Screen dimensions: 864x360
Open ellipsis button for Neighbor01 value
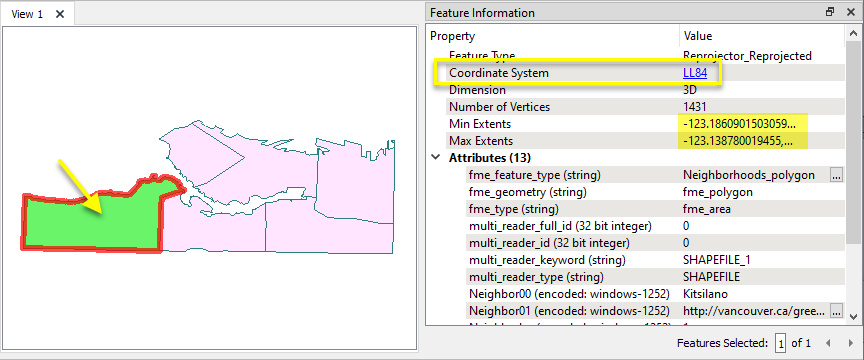point(836,311)
